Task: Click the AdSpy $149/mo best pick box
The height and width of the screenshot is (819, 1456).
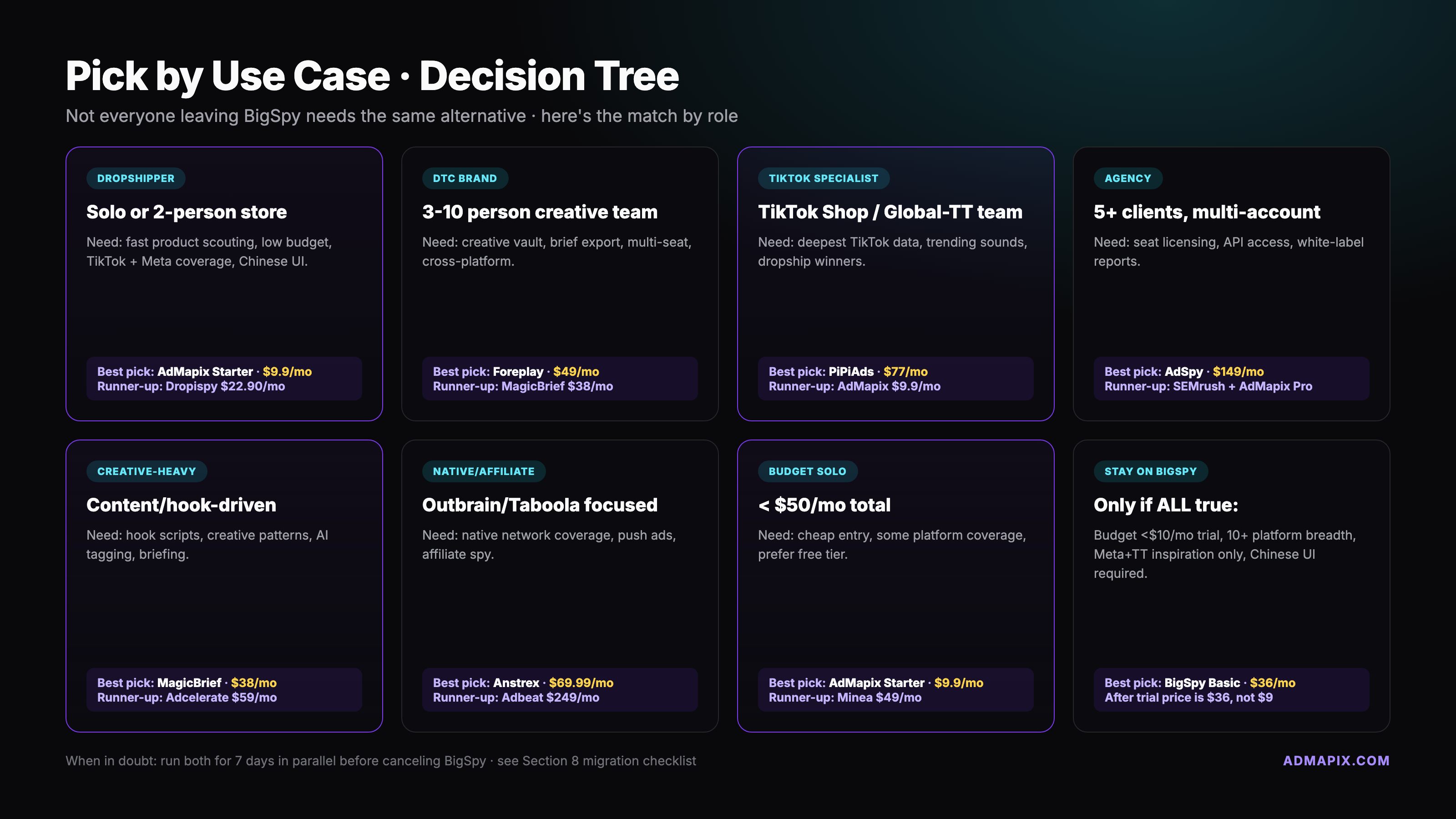Action: click(x=1231, y=379)
